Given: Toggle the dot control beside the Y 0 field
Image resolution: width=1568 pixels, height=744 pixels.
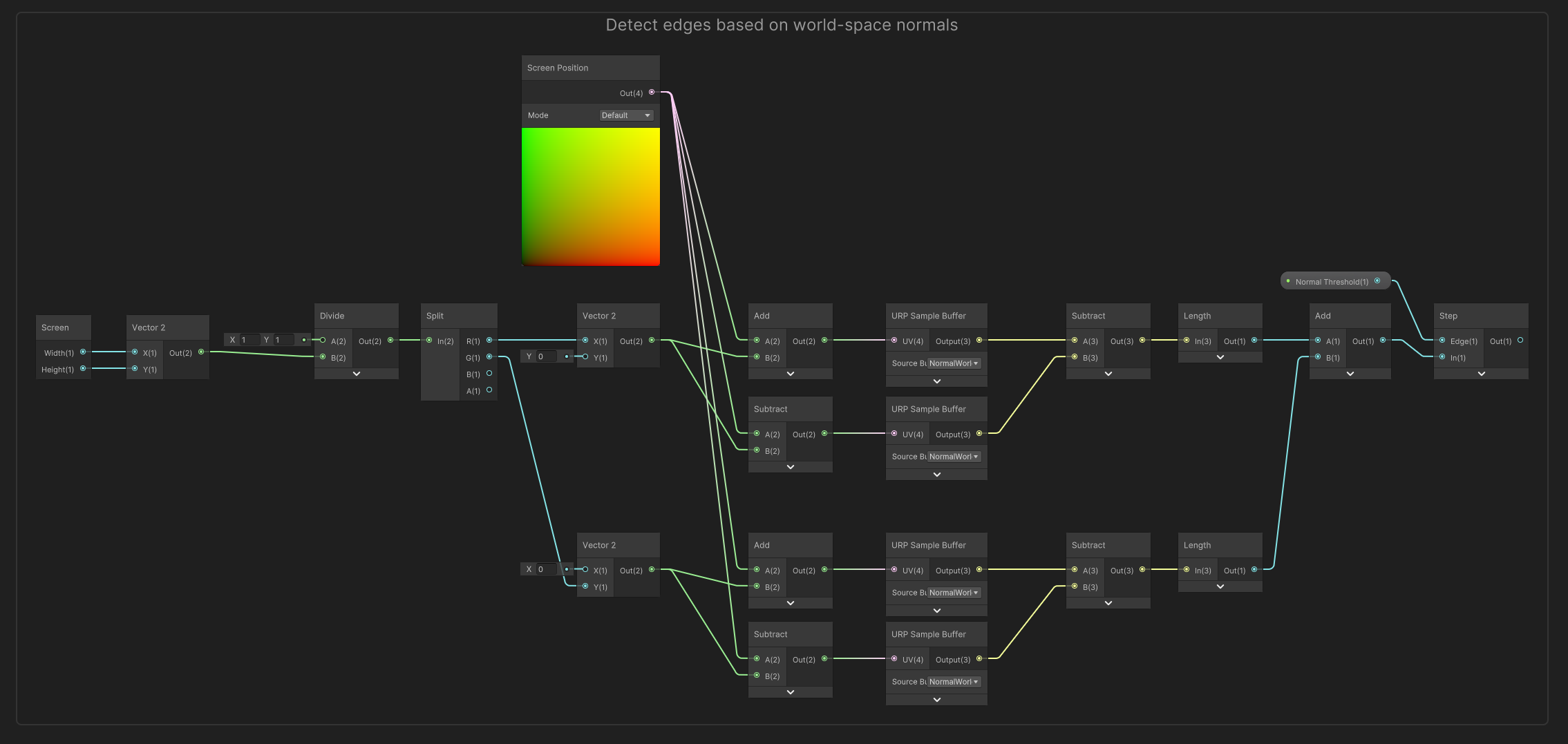Looking at the screenshot, I should (566, 356).
